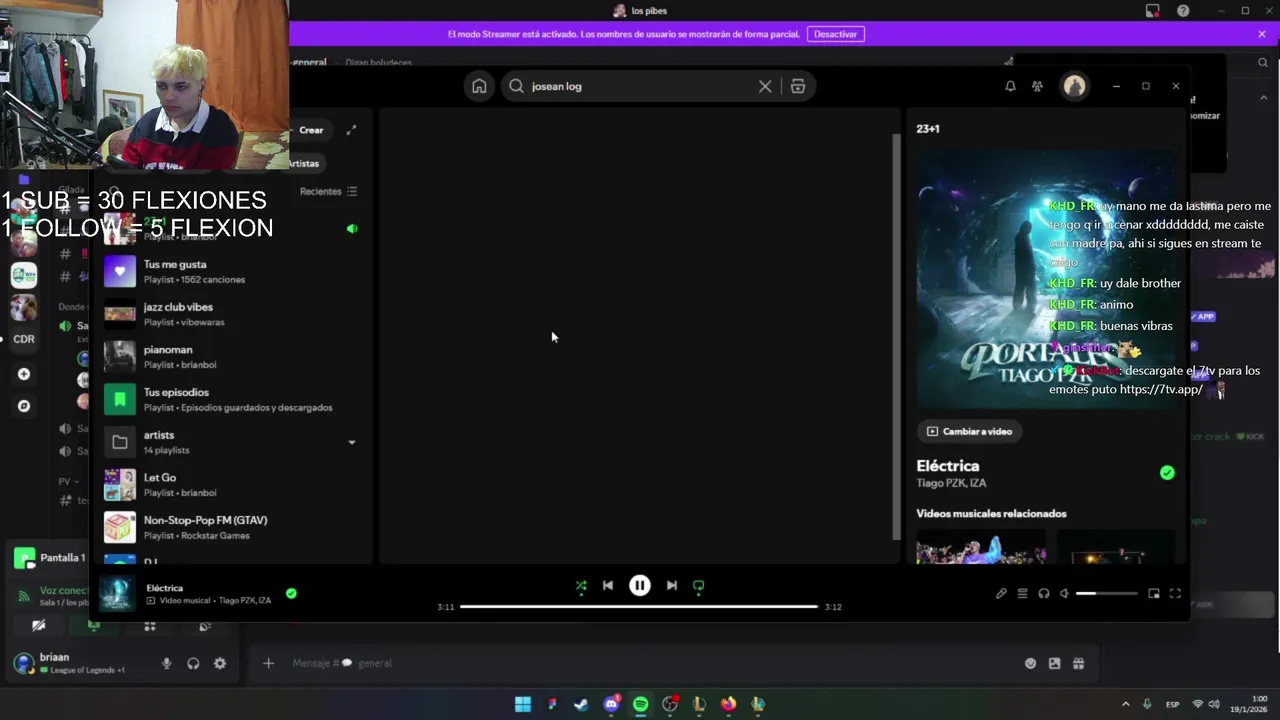Open the Spotify Browse icon beside search
Viewport: 1280px width, 720px height.
click(x=798, y=86)
